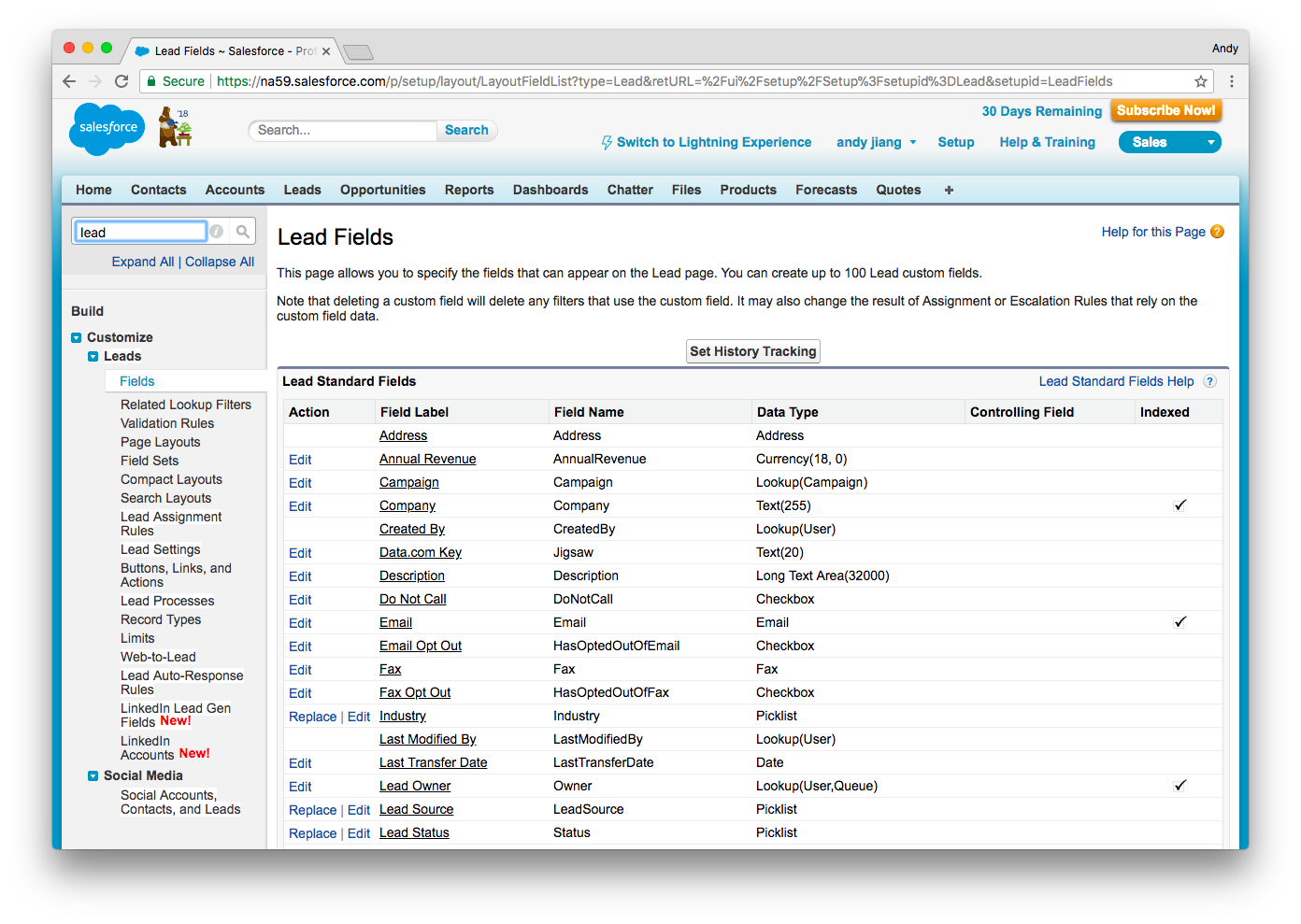
Task: Open Validation Rules in the sidebar
Action: [x=167, y=423]
